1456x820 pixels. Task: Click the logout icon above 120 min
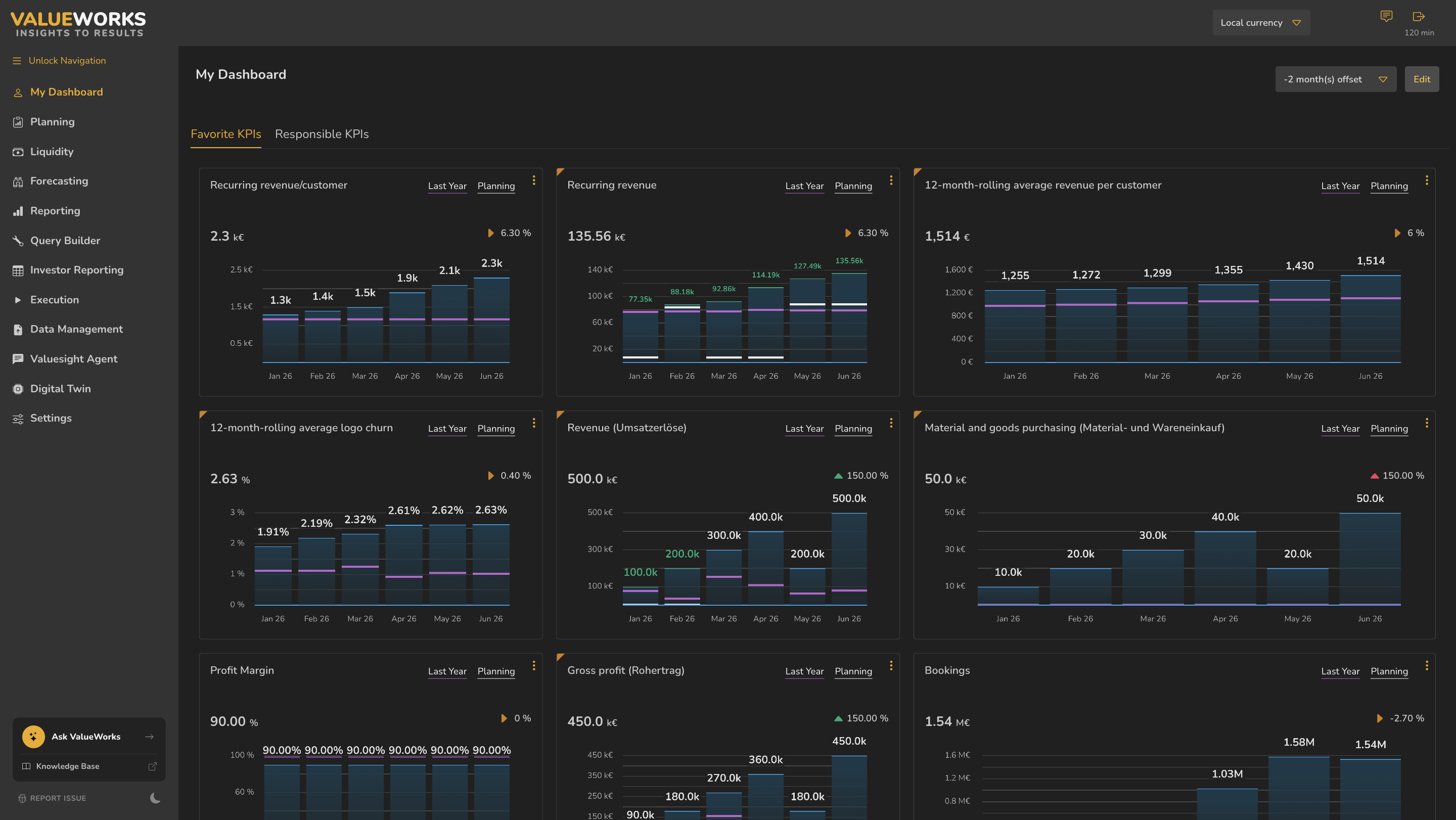pyautogui.click(x=1419, y=16)
